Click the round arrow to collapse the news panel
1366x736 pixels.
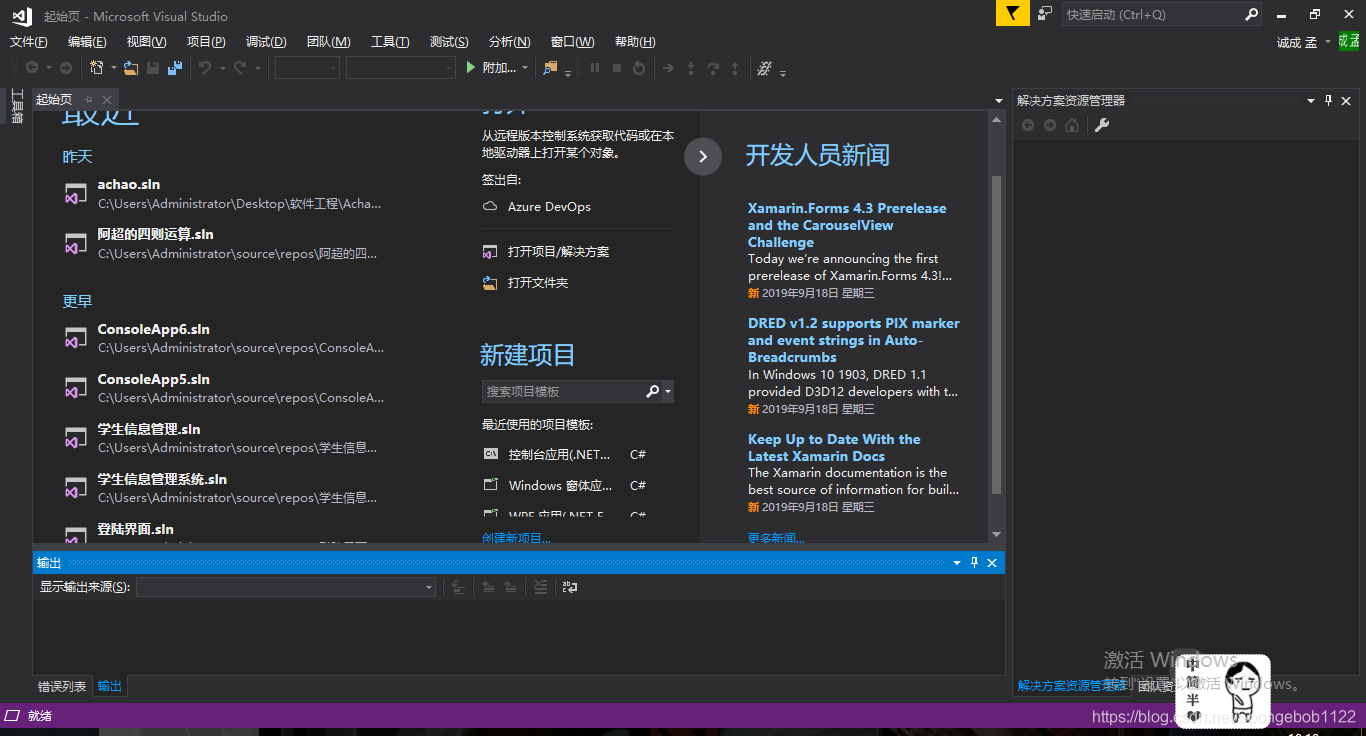pyautogui.click(x=703, y=156)
